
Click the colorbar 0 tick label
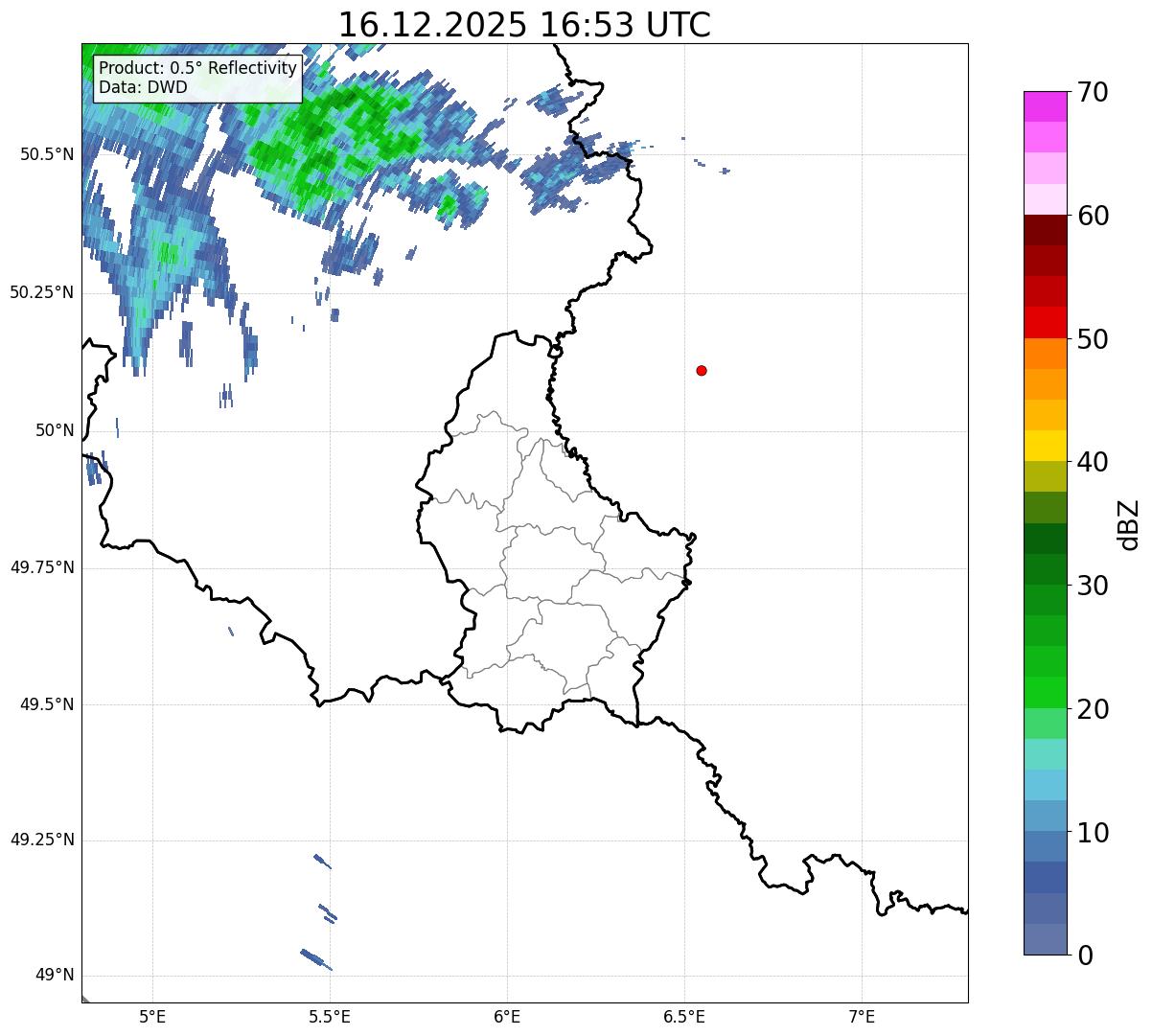(1085, 955)
